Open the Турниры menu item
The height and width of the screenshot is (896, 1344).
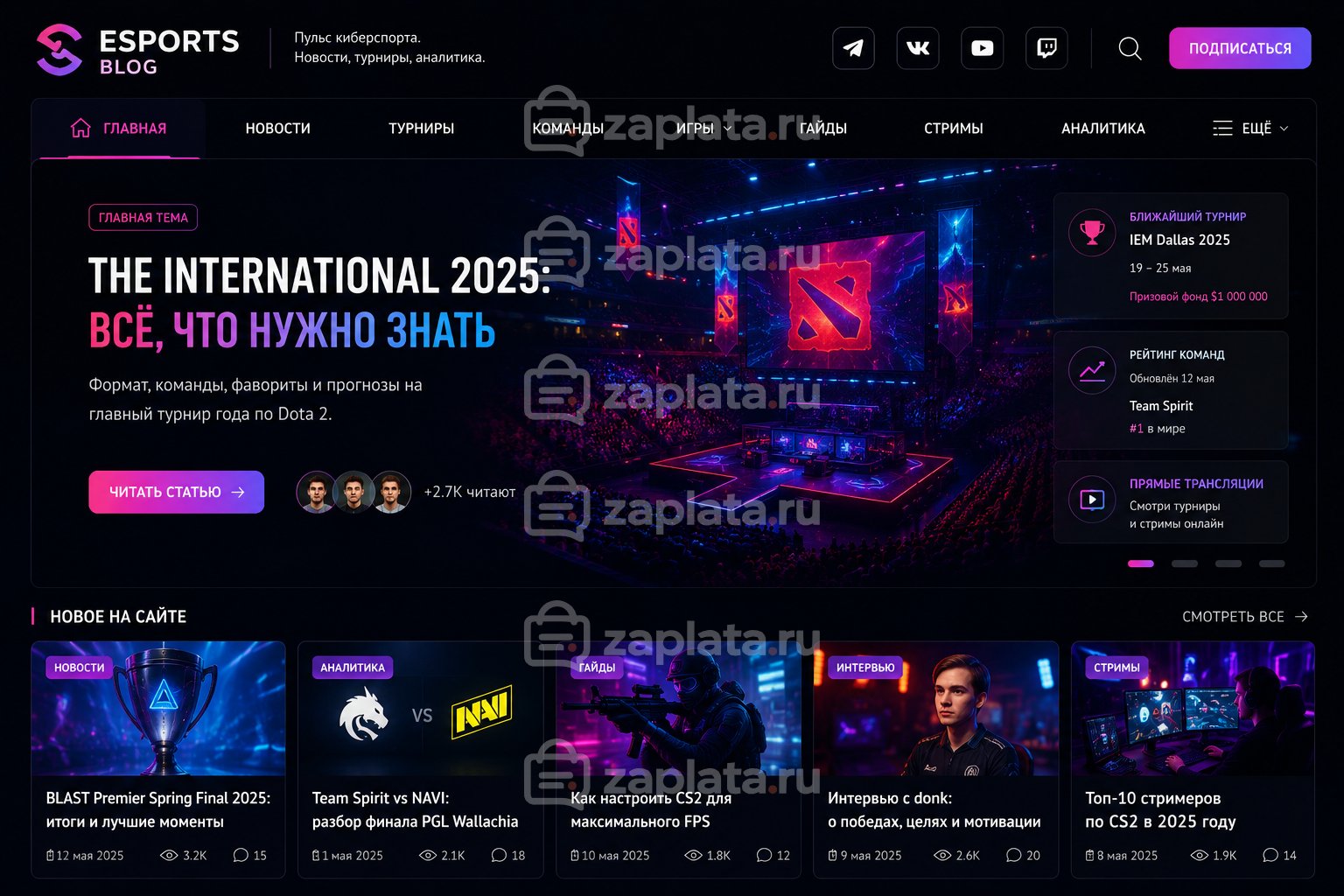421,129
